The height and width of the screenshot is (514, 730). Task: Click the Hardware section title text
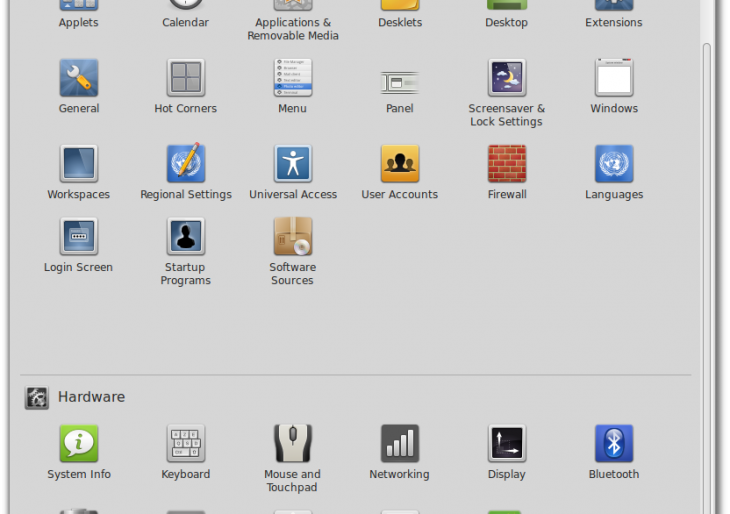coord(91,397)
